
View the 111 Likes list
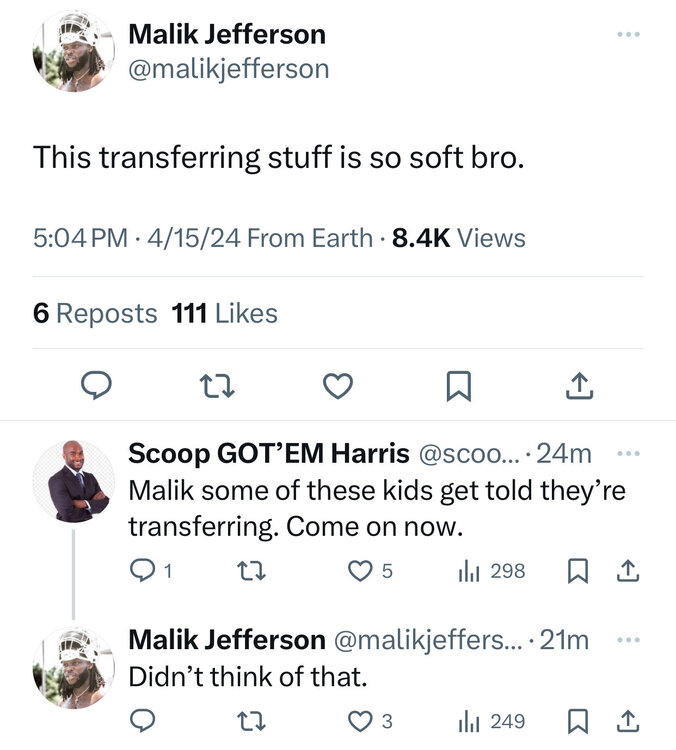[225, 313]
